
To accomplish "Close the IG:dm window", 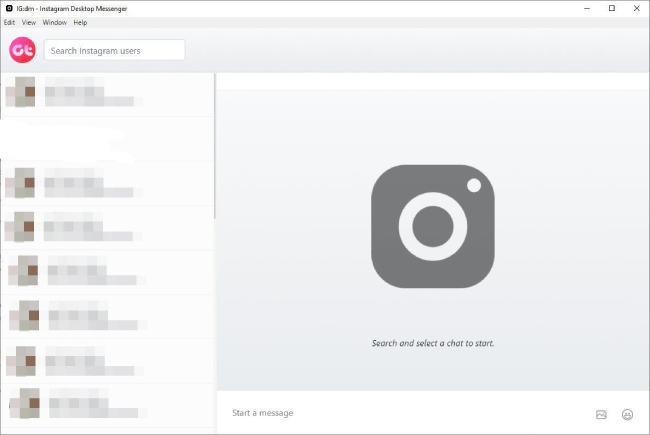I will (636, 8).
